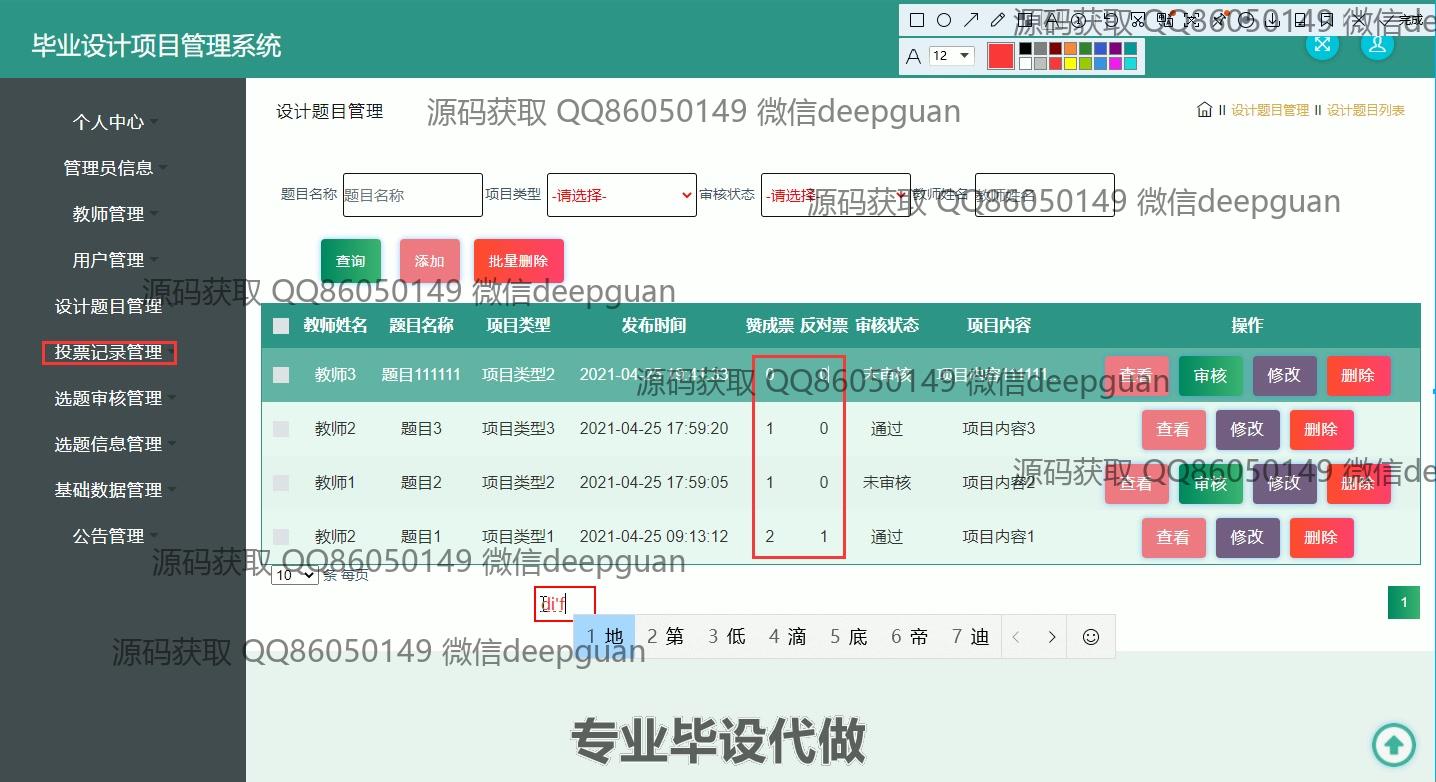
Task: Open the font size 12 dropdown
Action: click(951, 56)
